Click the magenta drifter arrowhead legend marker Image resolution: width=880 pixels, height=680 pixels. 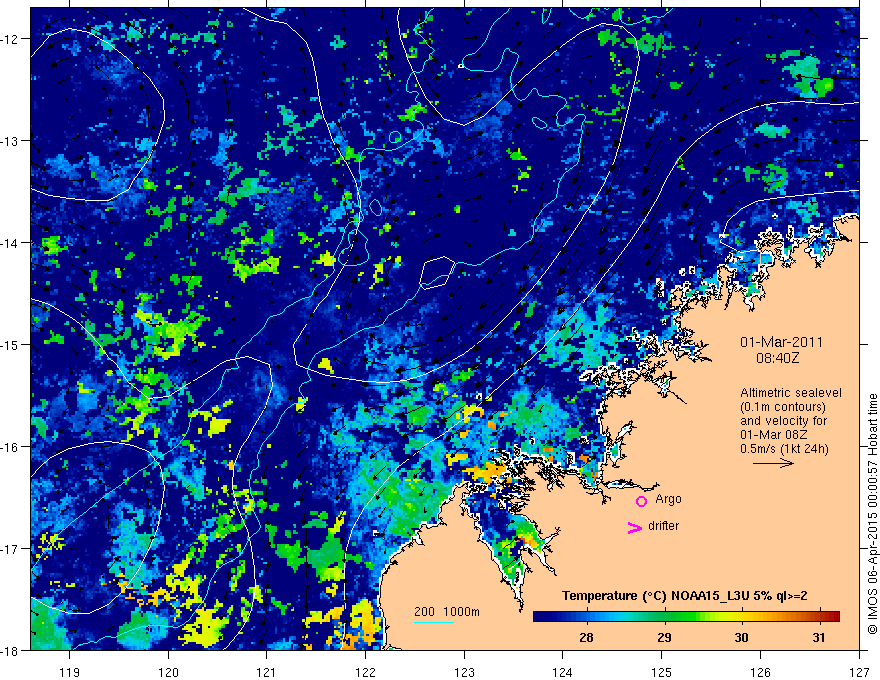tap(634, 528)
